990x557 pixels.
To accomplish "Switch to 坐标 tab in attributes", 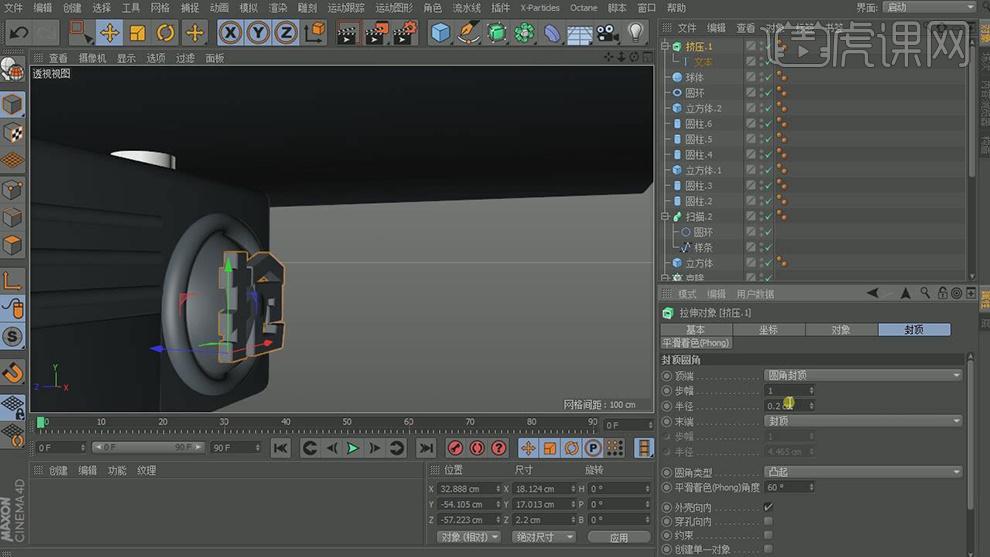I will click(x=768, y=330).
